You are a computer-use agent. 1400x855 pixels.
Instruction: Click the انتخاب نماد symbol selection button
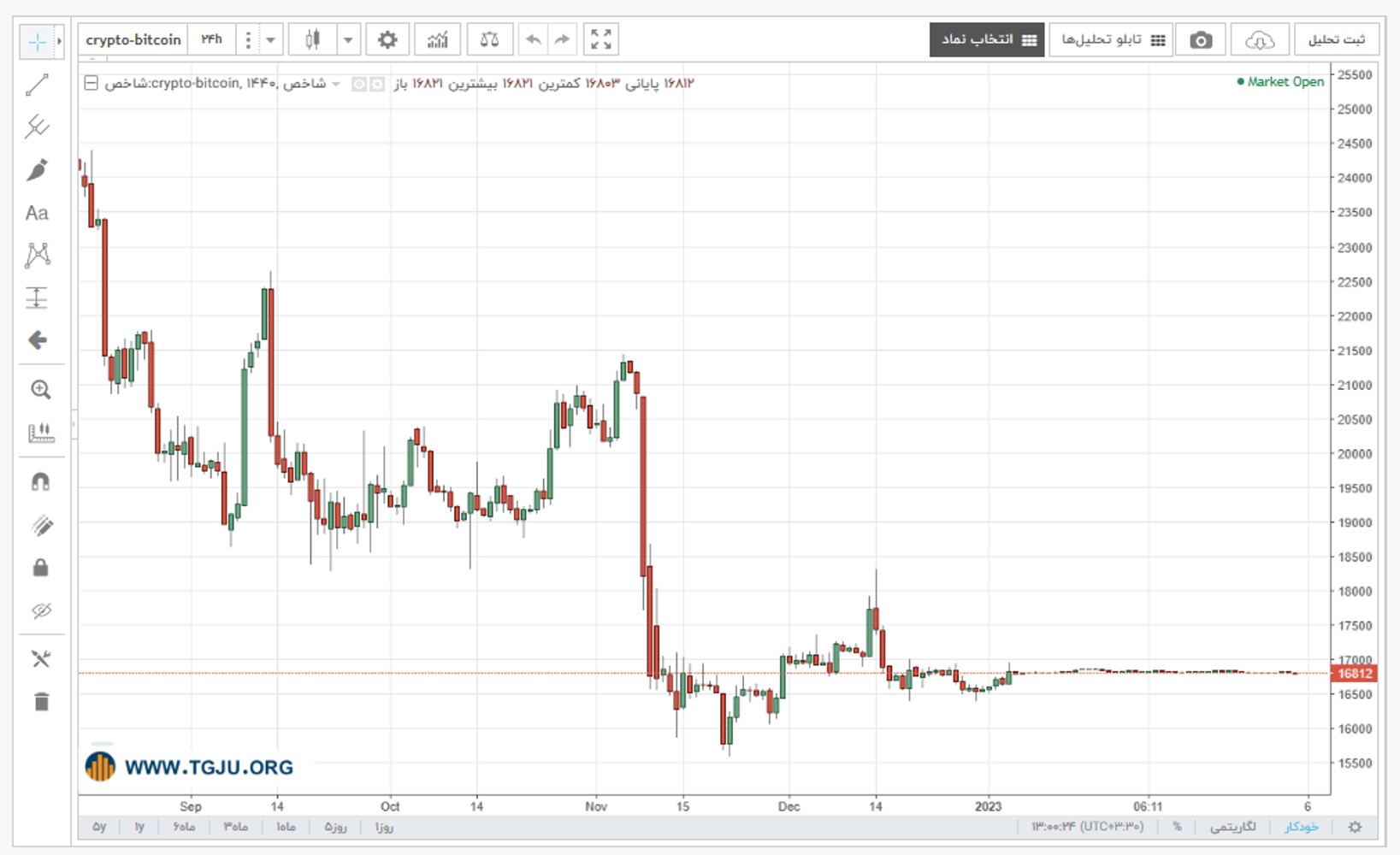[987, 39]
